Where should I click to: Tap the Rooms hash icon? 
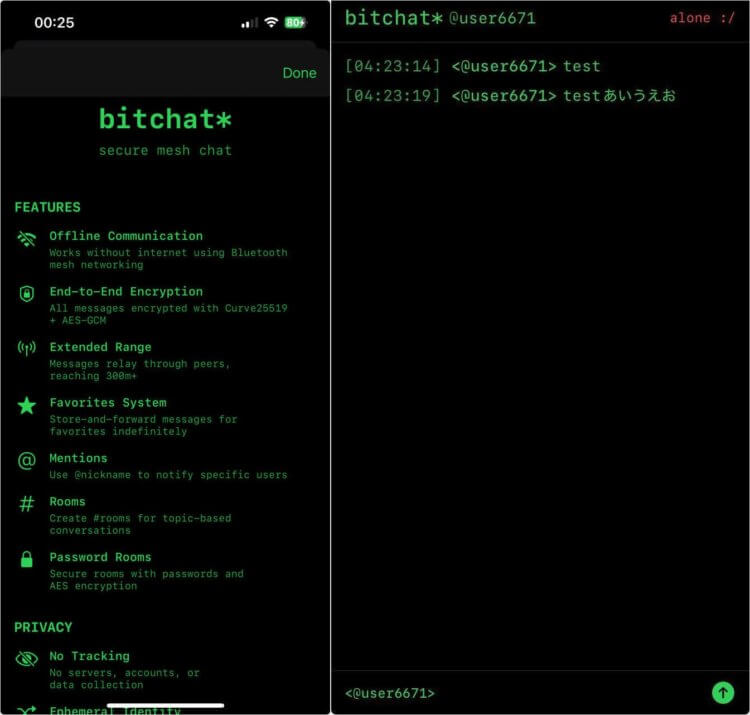pyautogui.click(x=27, y=504)
